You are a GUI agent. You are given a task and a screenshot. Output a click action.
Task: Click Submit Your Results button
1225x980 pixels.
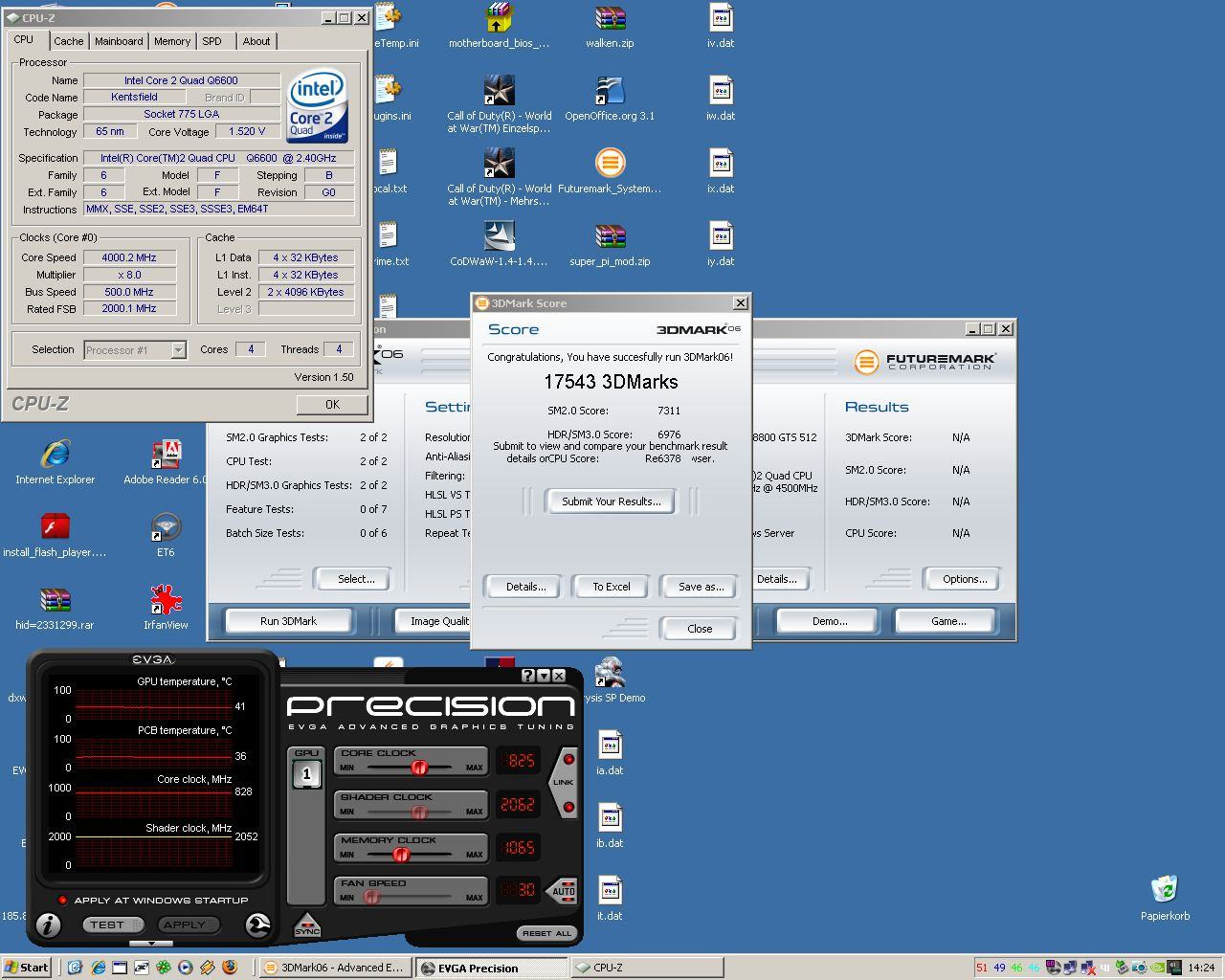point(611,501)
